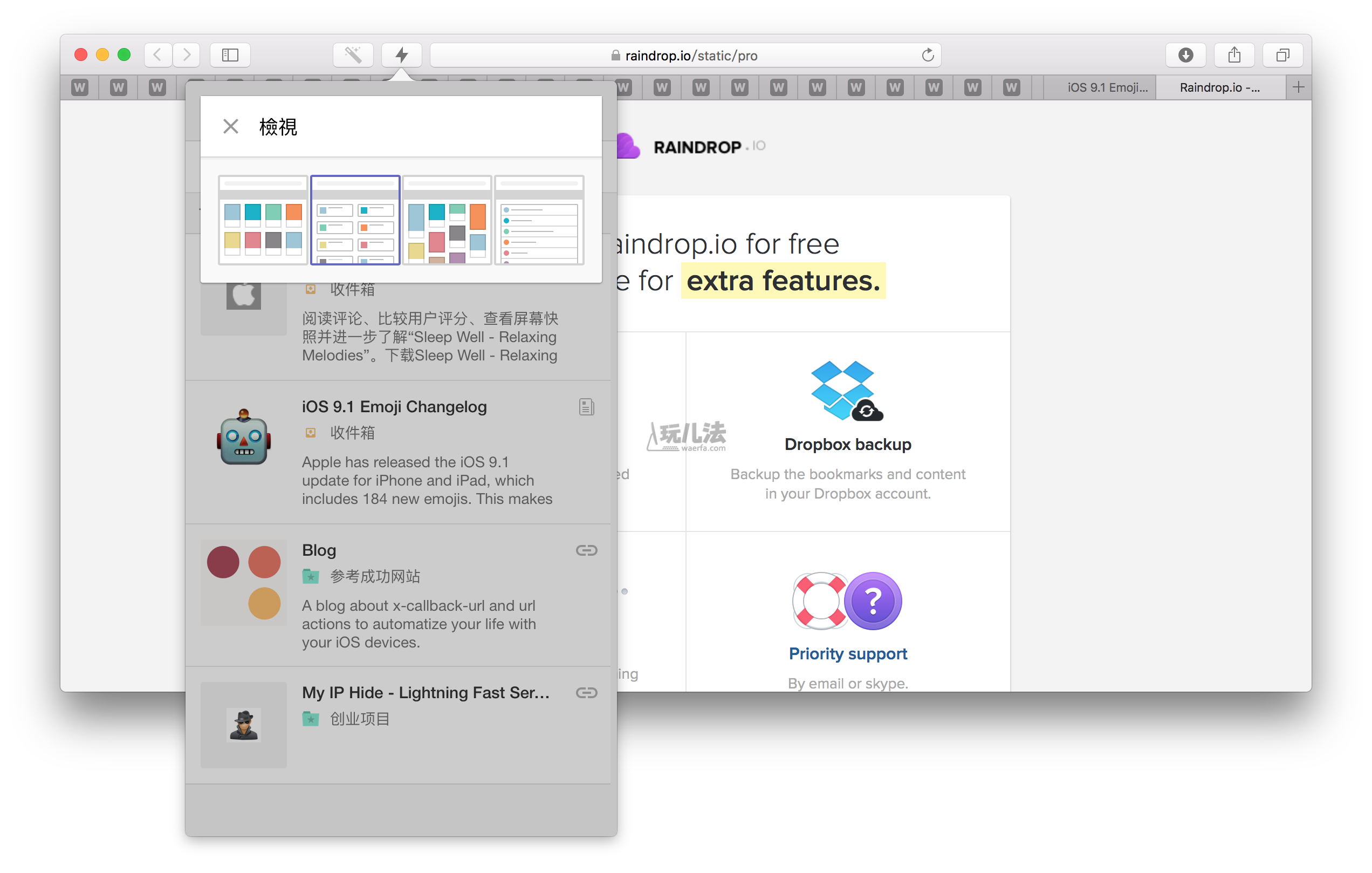Click the Sleep Well - Relaxing Melodies description
Image resolution: width=1372 pixels, height=873 pixels.
click(x=430, y=336)
